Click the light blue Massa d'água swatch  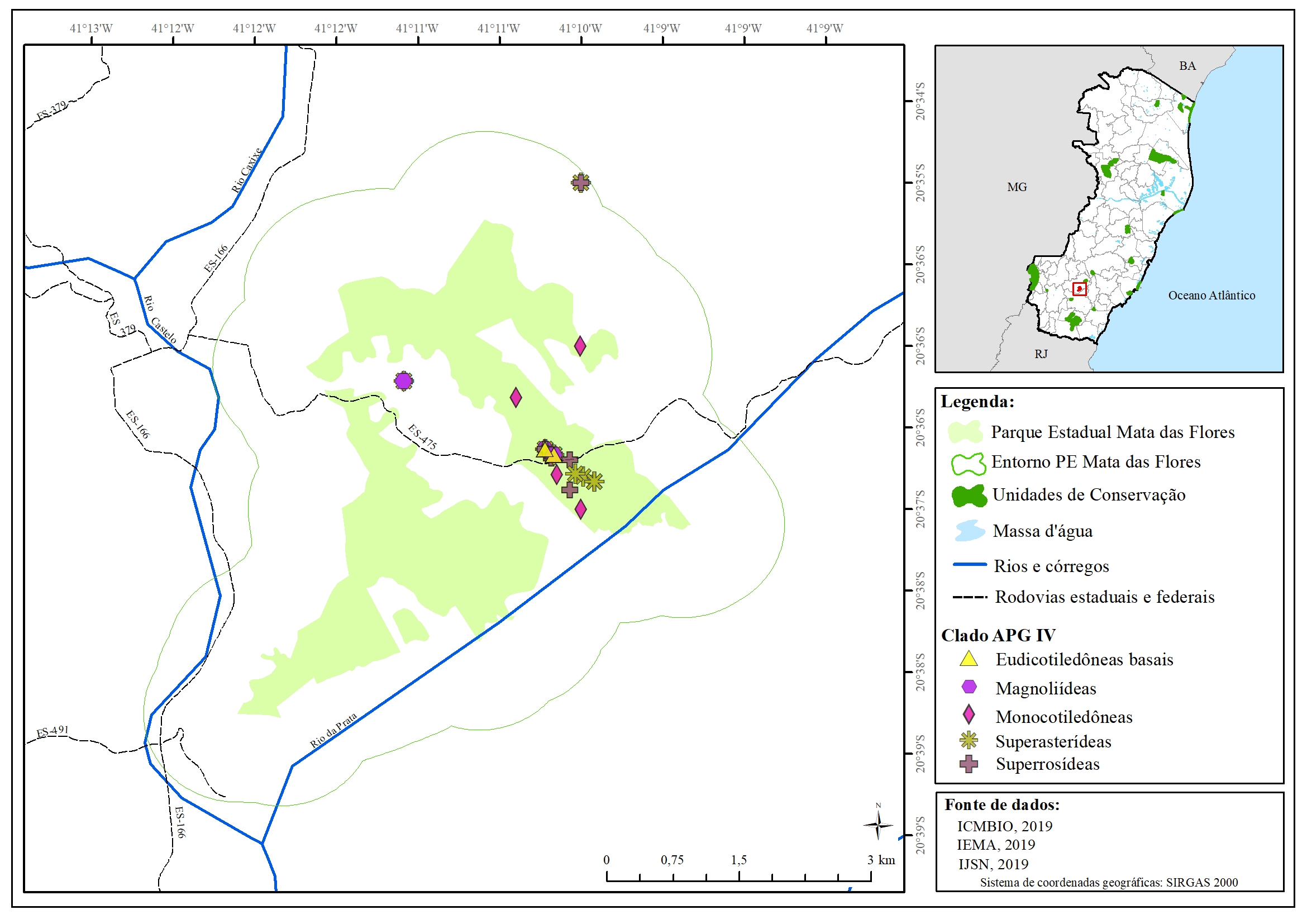(x=970, y=531)
